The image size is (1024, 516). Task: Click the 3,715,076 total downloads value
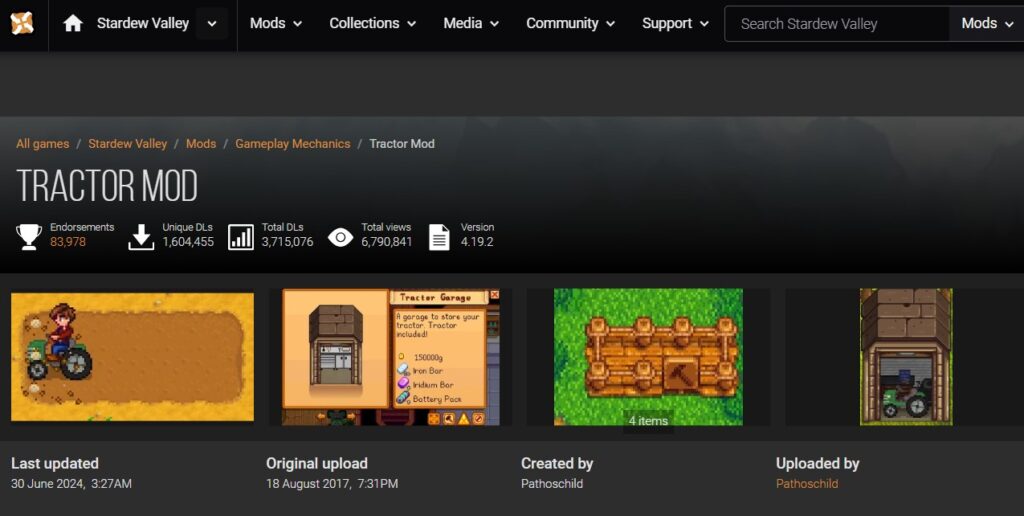point(287,242)
